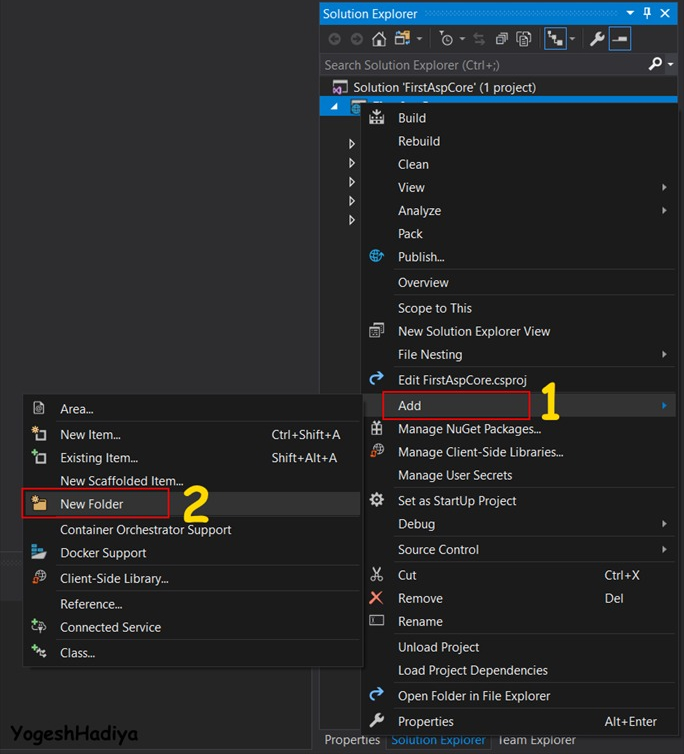The width and height of the screenshot is (684, 754).
Task: Click the globe Publish icon
Action: coord(376,256)
